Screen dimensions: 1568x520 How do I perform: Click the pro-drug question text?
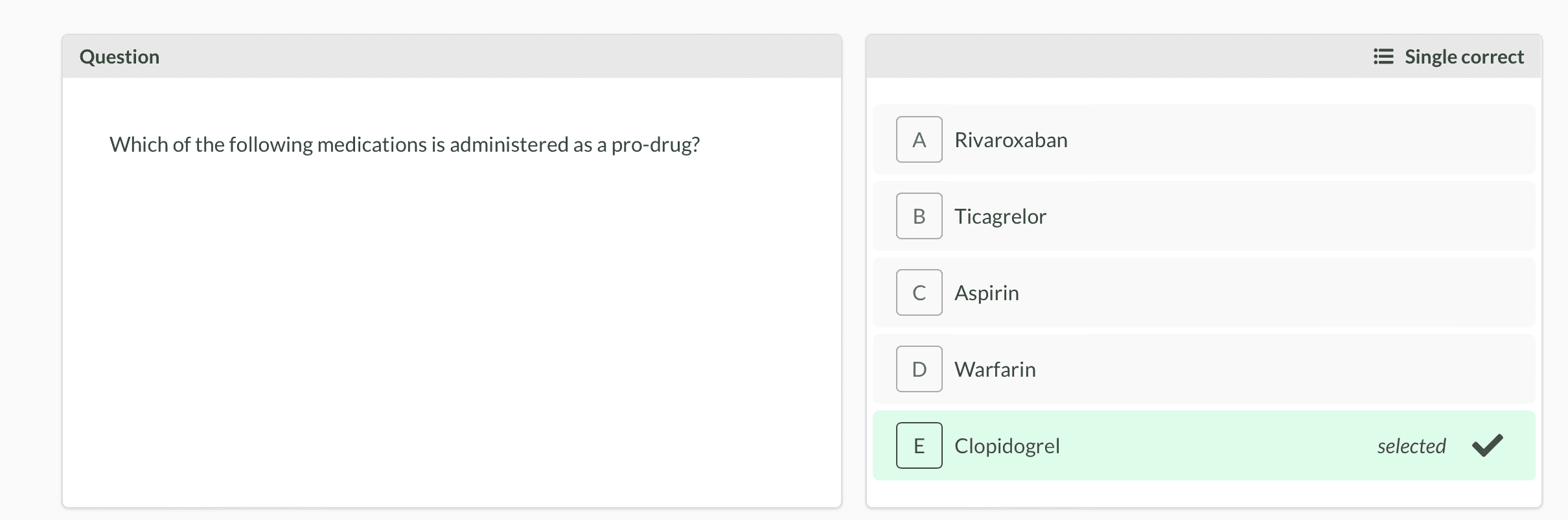tap(404, 144)
